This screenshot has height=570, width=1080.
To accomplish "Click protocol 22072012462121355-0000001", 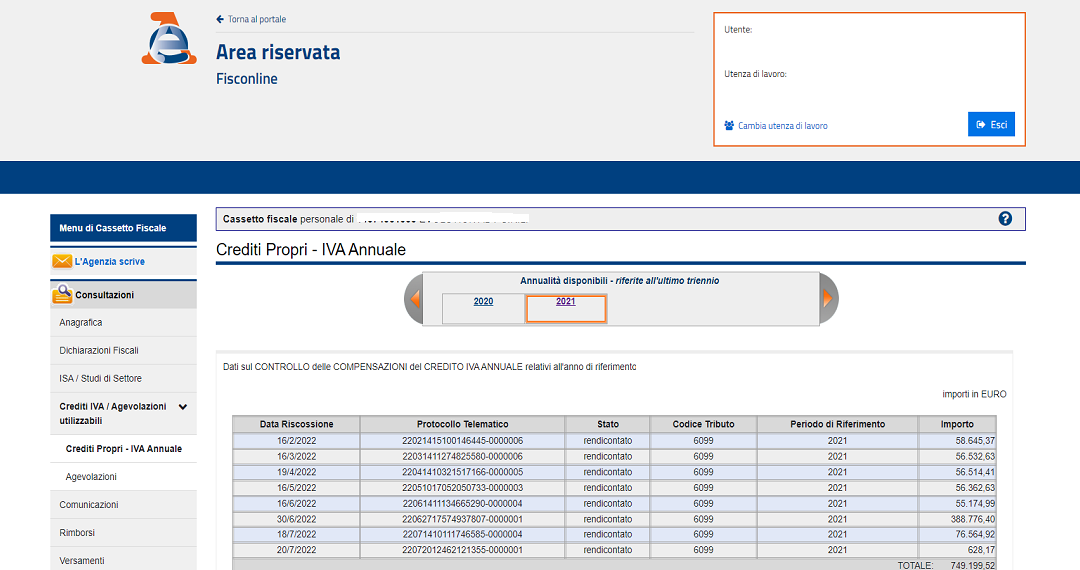I will point(462,550).
